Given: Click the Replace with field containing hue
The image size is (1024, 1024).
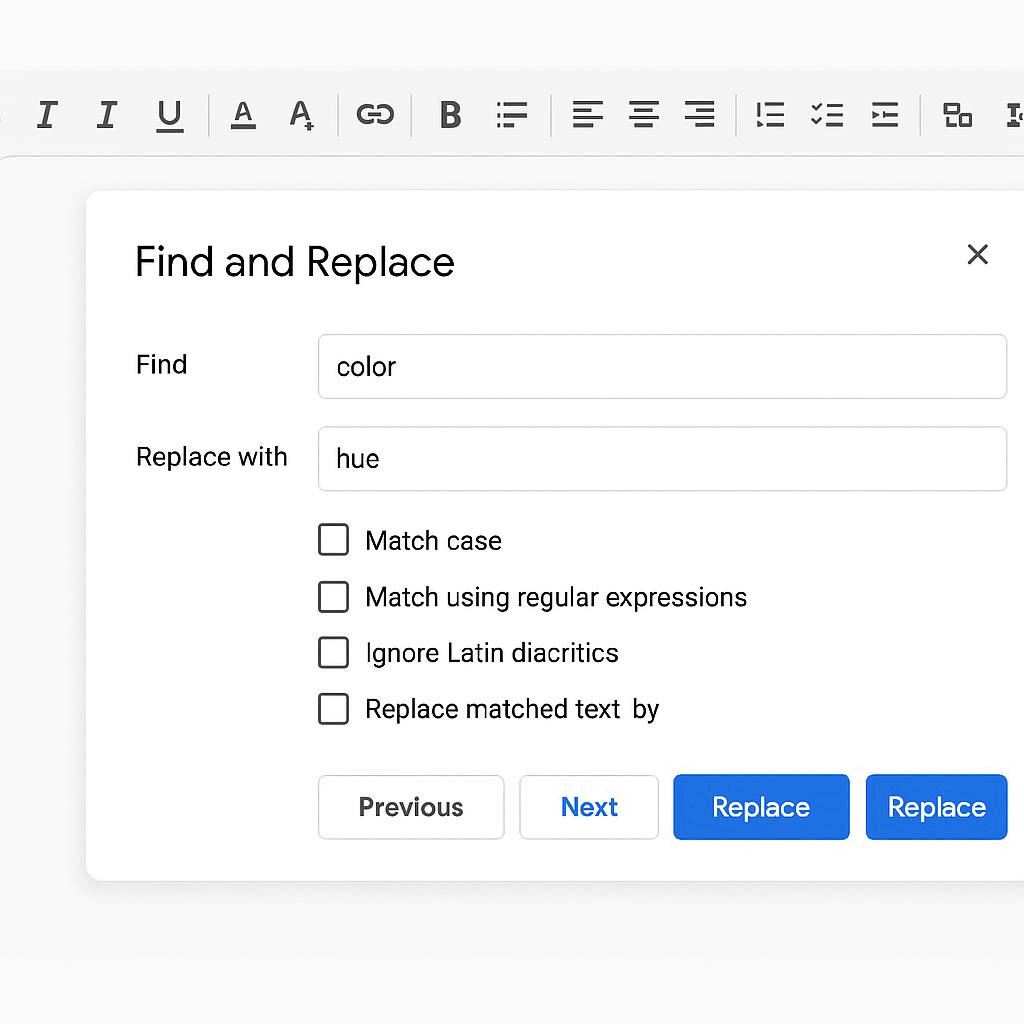Looking at the screenshot, I should [662, 458].
